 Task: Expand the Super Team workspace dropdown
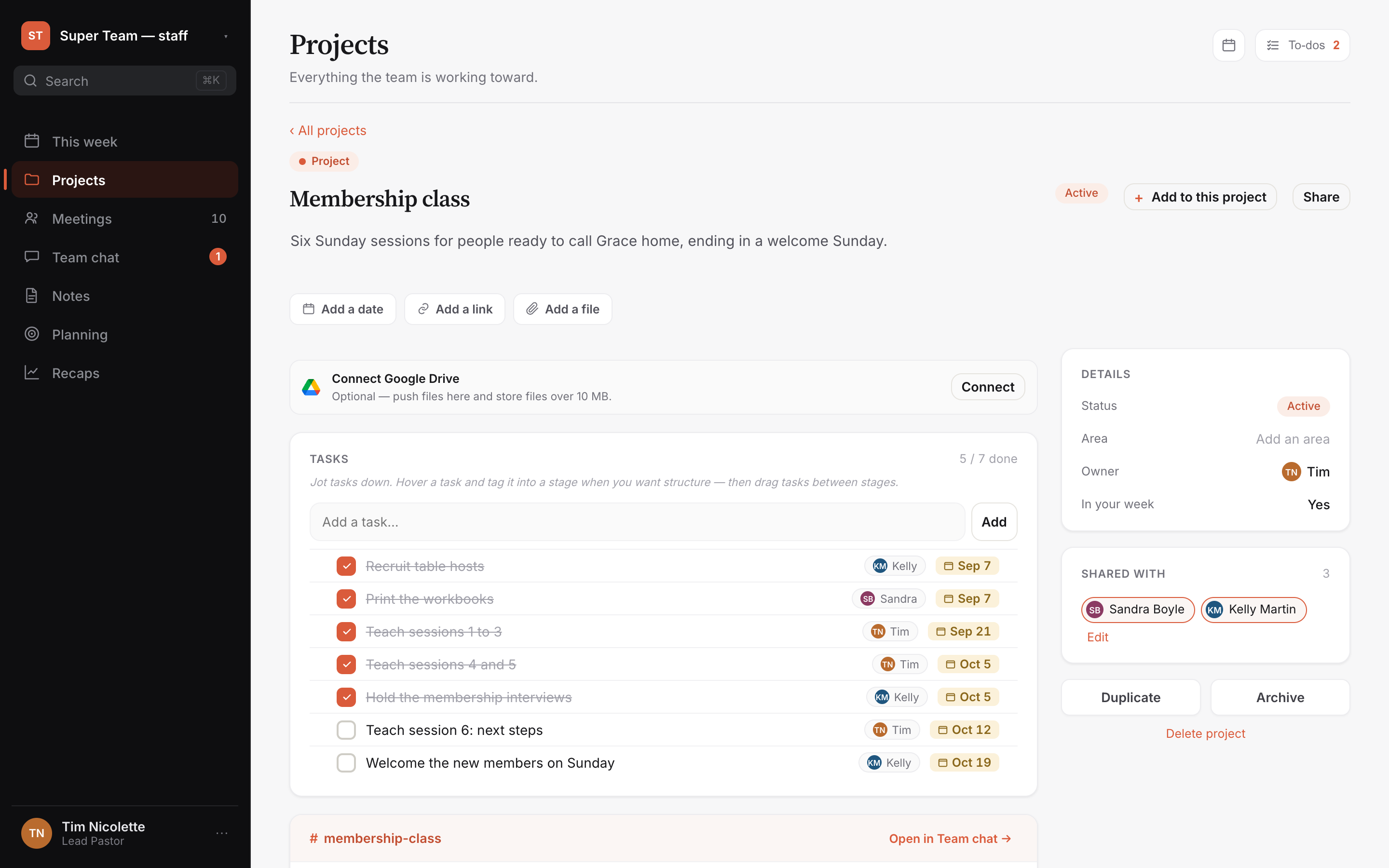[x=226, y=36]
